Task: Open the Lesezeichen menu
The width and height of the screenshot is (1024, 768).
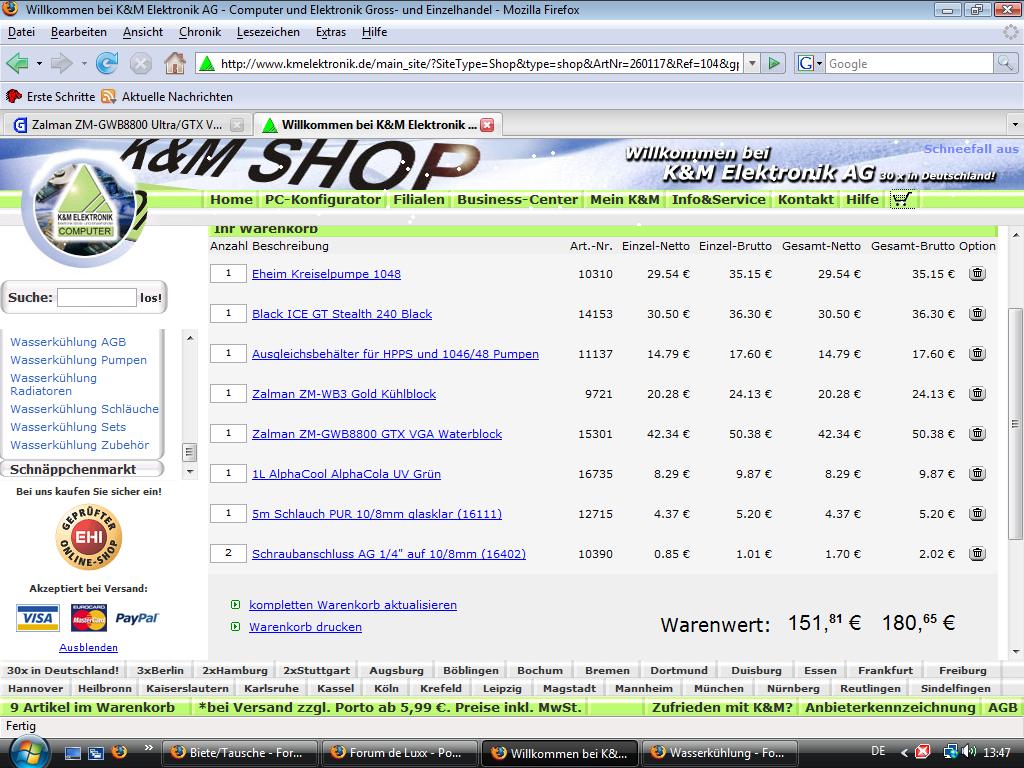Action: (x=268, y=31)
